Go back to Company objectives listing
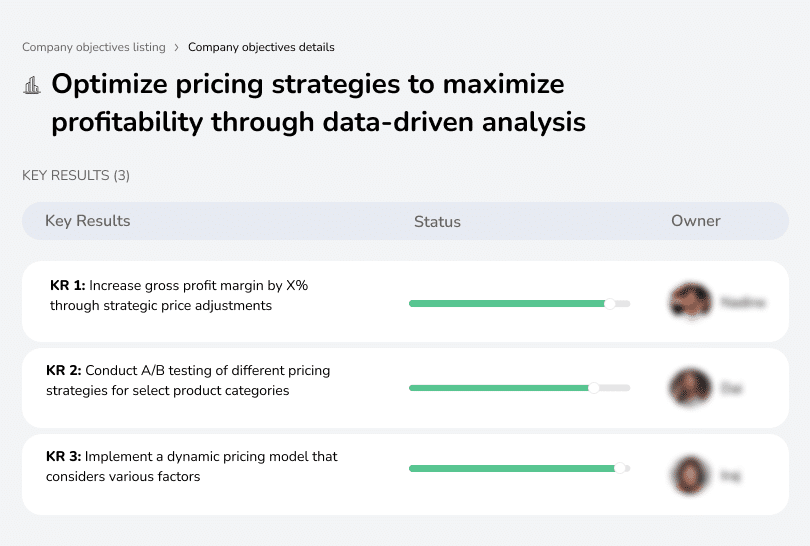The width and height of the screenshot is (810, 546). click(x=94, y=47)
